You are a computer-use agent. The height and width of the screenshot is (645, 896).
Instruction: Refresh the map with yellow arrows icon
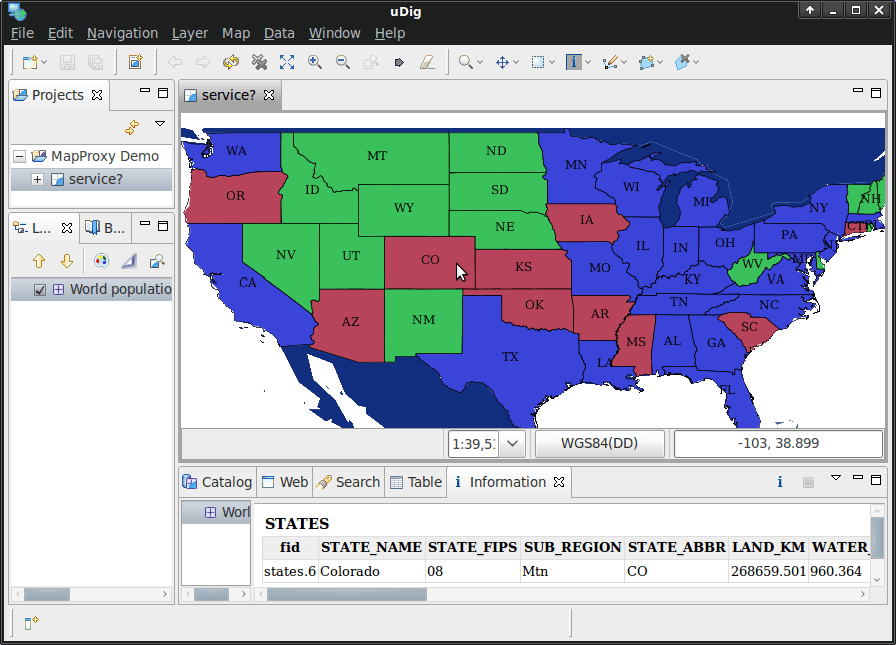(x=231, y=62)
